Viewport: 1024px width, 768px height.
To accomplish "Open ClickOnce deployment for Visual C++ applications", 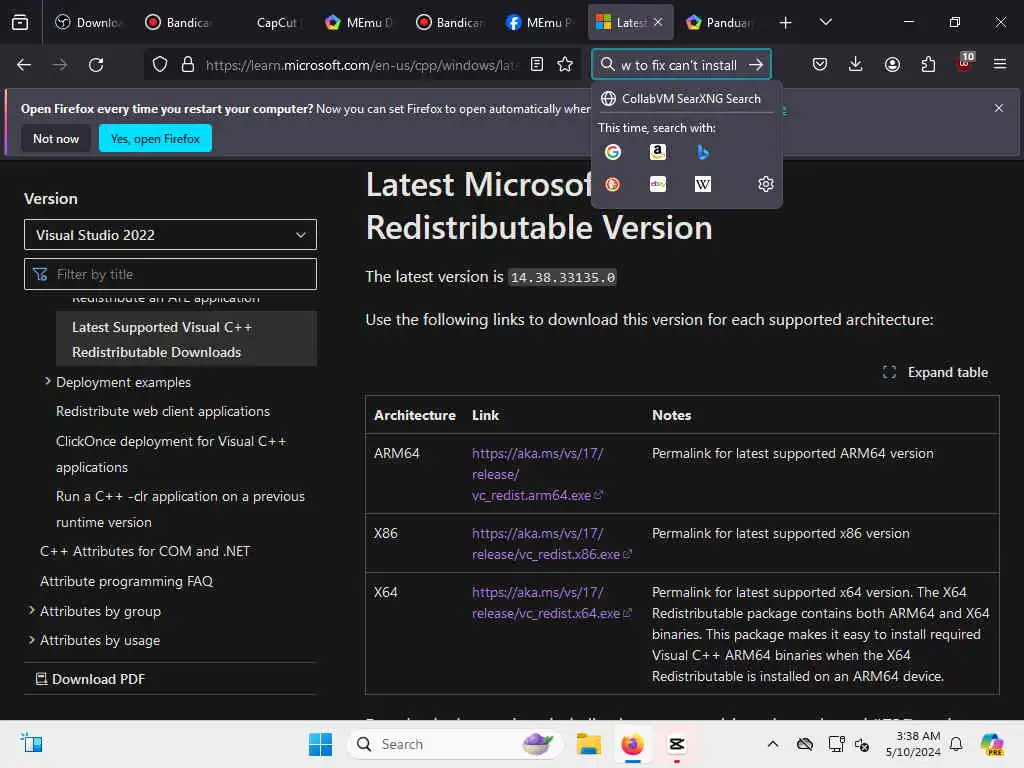I will pyautogui.click(x=171, y=455).
